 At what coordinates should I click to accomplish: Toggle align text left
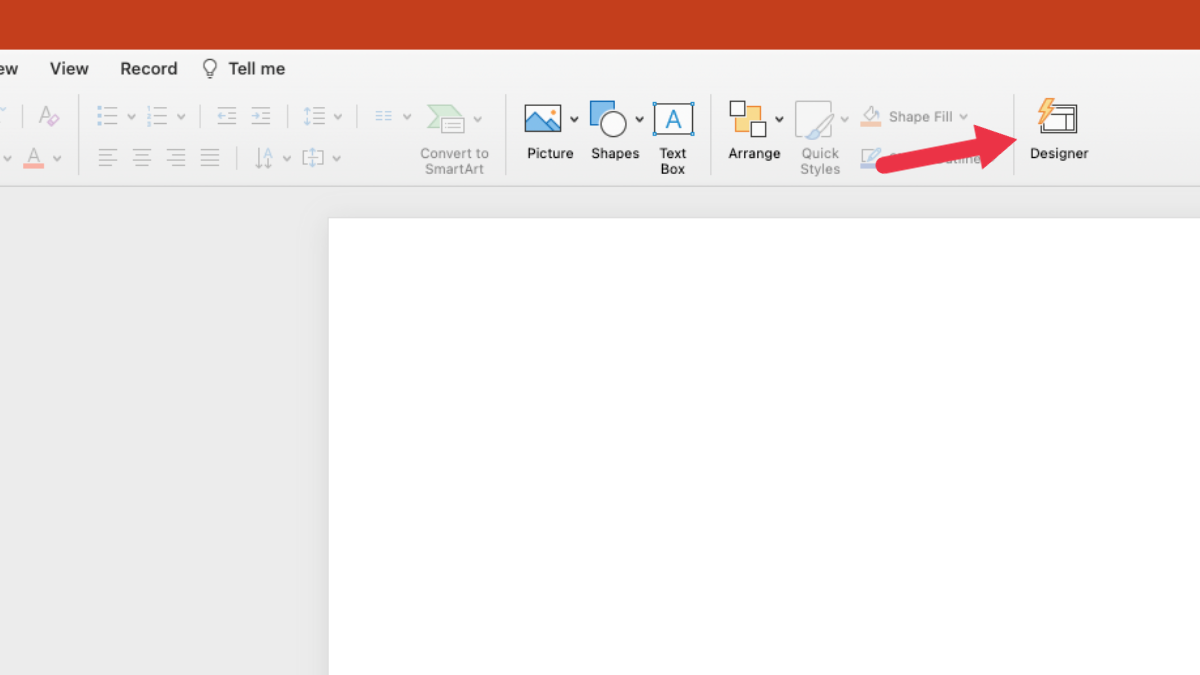point(108,157)
